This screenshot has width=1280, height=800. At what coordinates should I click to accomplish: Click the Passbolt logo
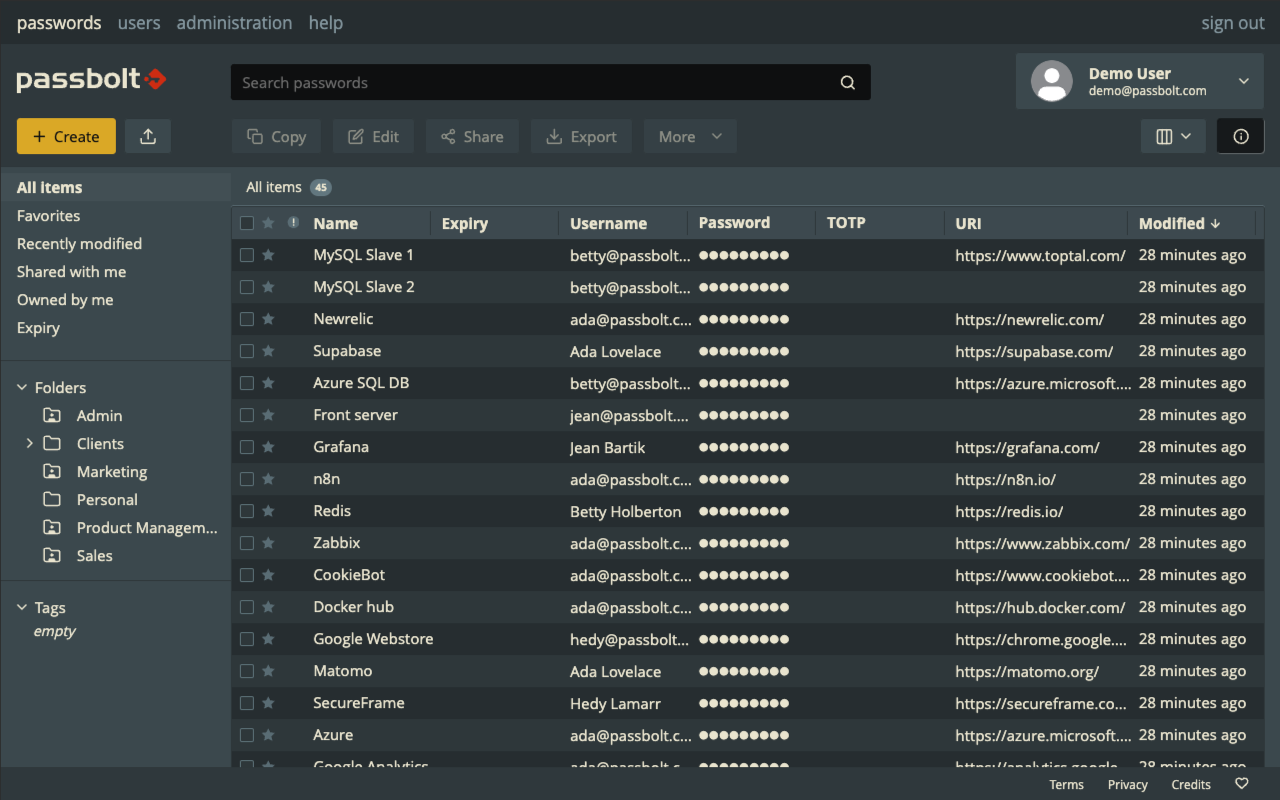point(91,81)
